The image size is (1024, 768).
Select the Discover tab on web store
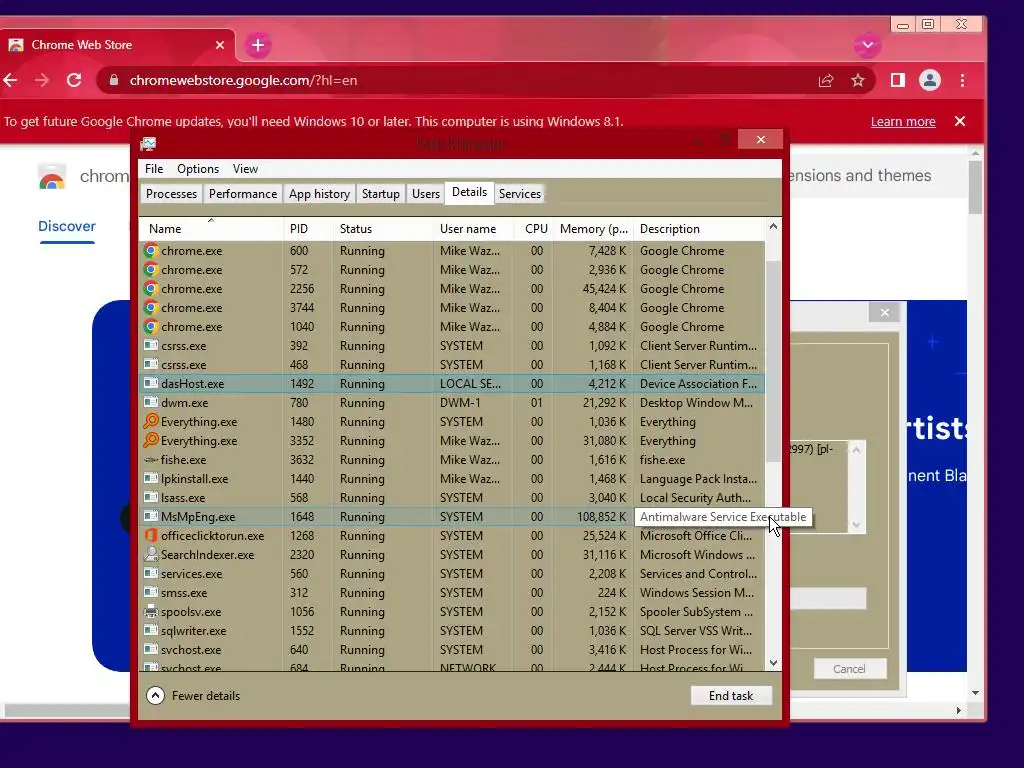67,227
